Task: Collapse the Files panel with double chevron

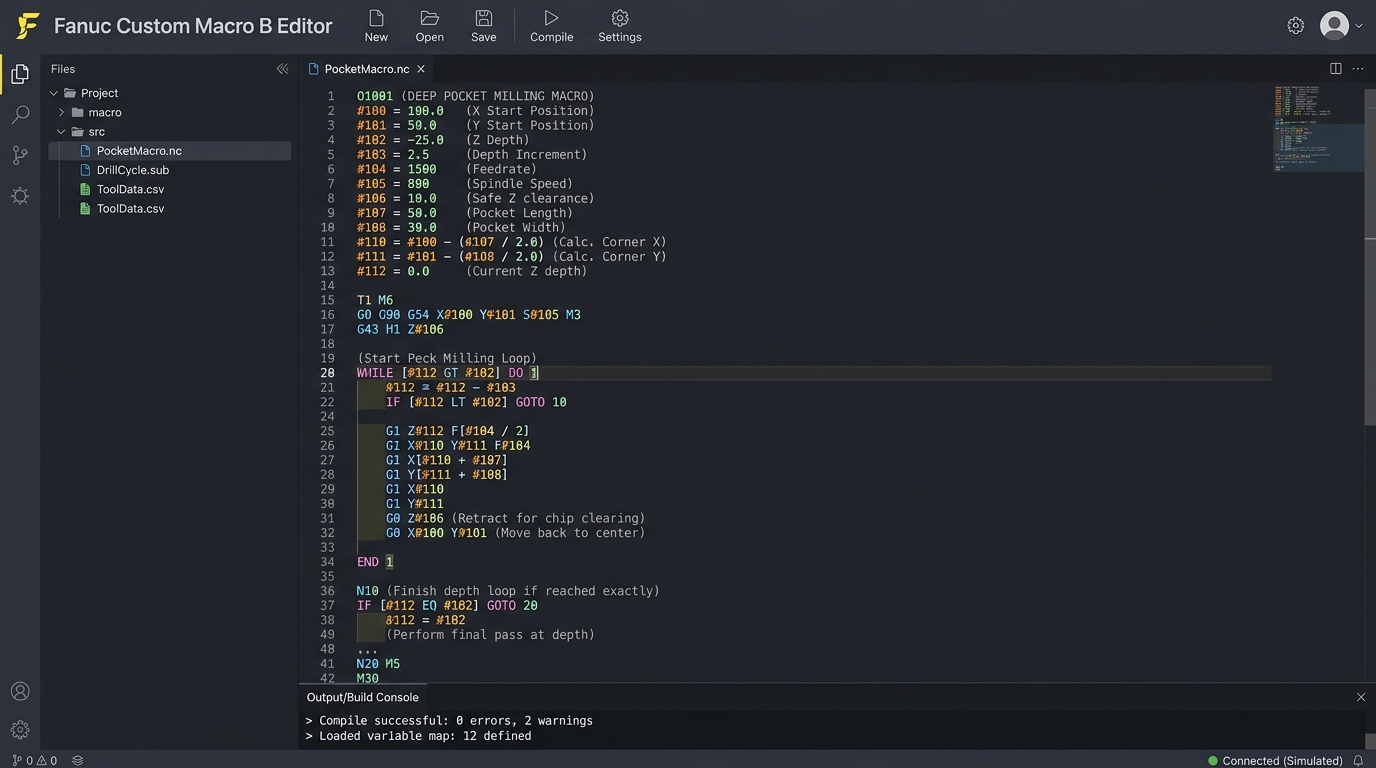Action: point(282,69)
